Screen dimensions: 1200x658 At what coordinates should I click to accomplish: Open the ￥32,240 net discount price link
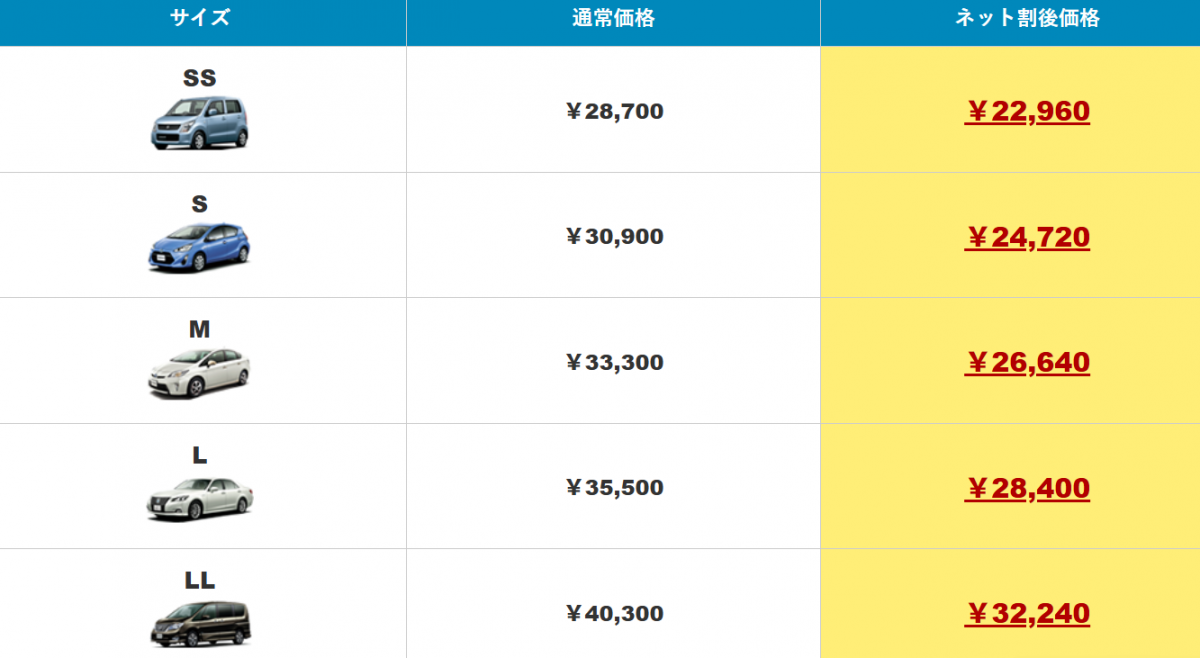pyautogui.click(x=1027, y=613)
